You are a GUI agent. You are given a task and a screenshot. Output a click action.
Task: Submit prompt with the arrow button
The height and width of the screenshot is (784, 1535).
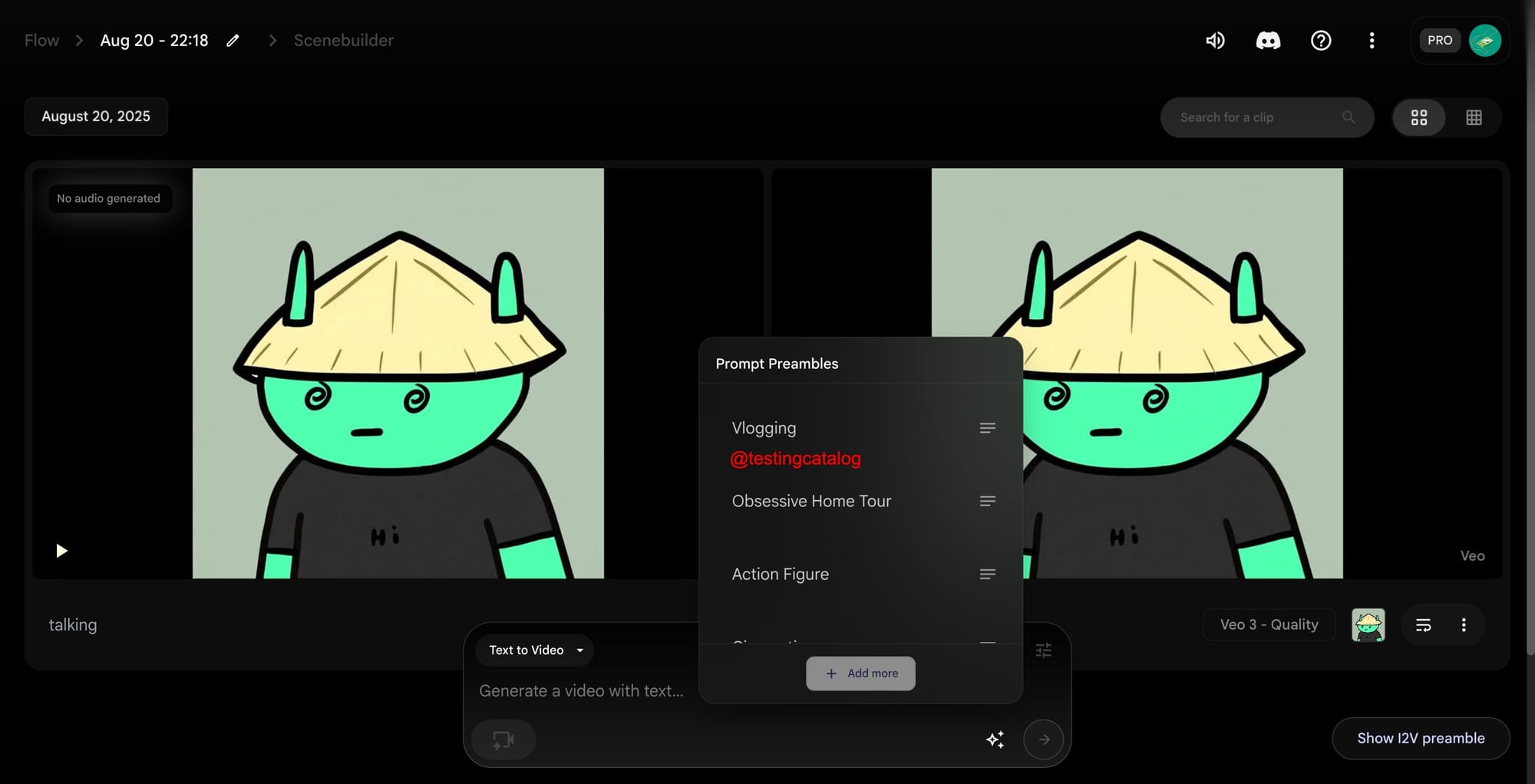click(1044, 740)
